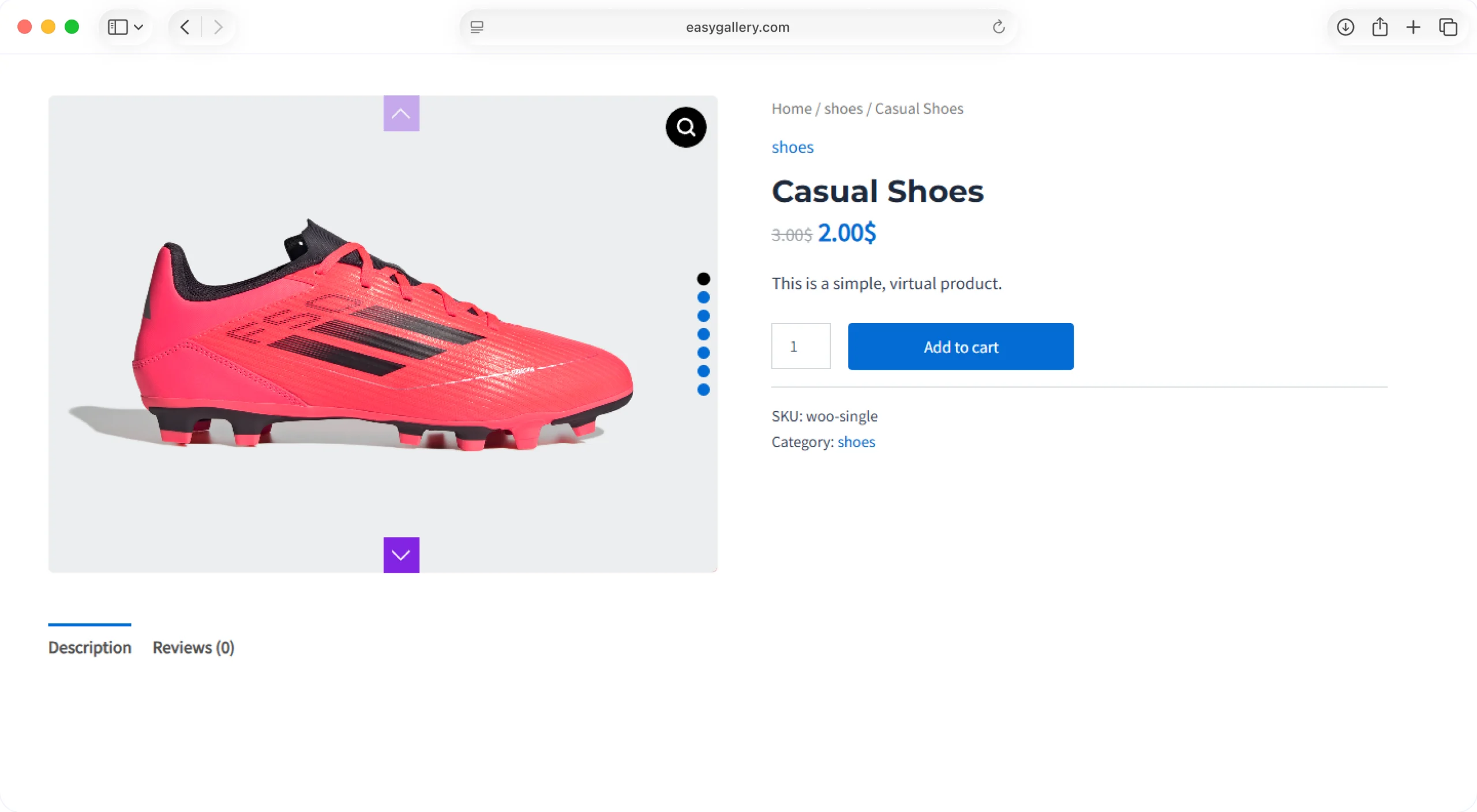Click the light purple up arrow gallery button

coord(401,114)
